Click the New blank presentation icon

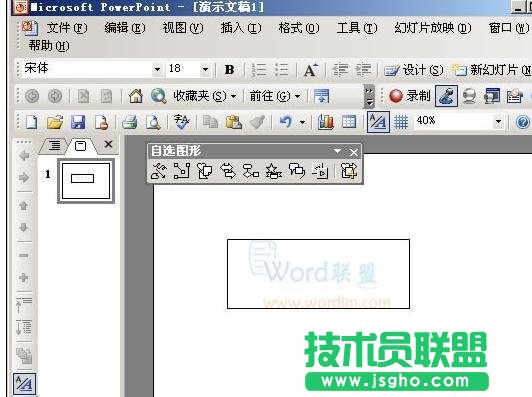[32, 122]
